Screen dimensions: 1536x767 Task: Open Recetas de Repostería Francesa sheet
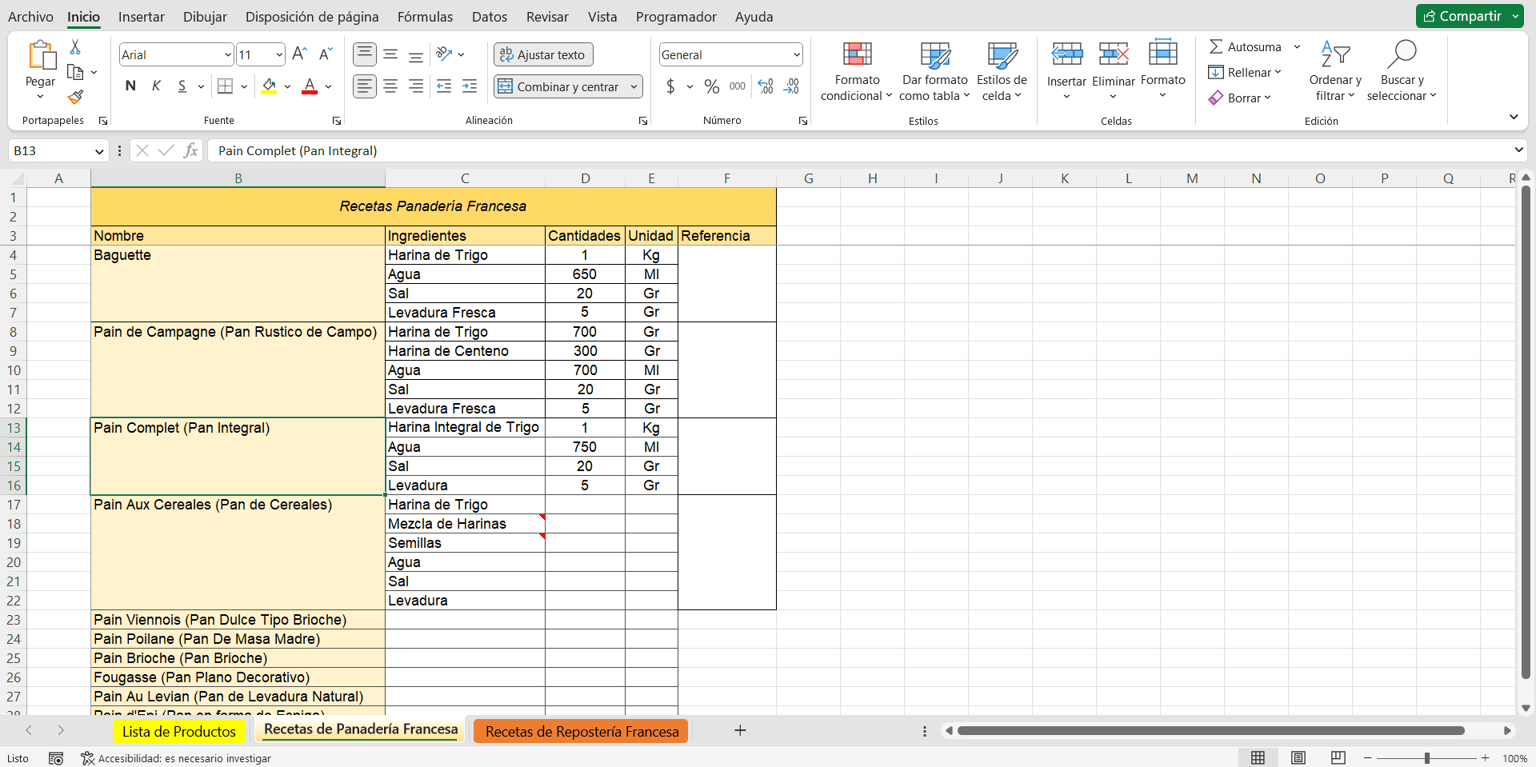(582, 731)
